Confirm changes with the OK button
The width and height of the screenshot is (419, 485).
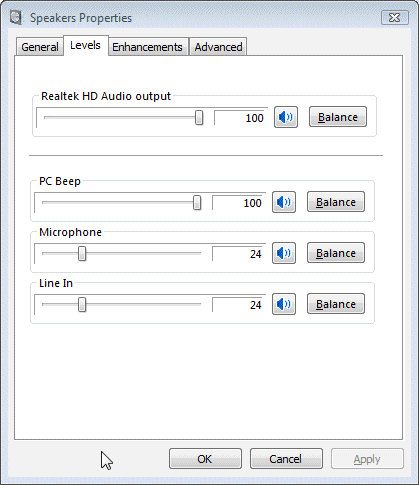205,459
